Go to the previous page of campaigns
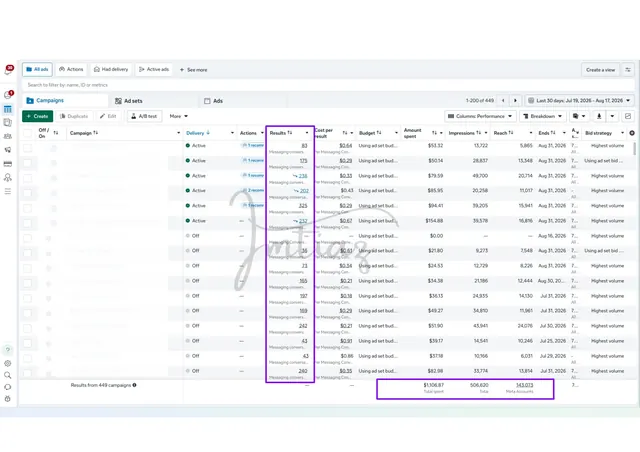 (503, 100)
